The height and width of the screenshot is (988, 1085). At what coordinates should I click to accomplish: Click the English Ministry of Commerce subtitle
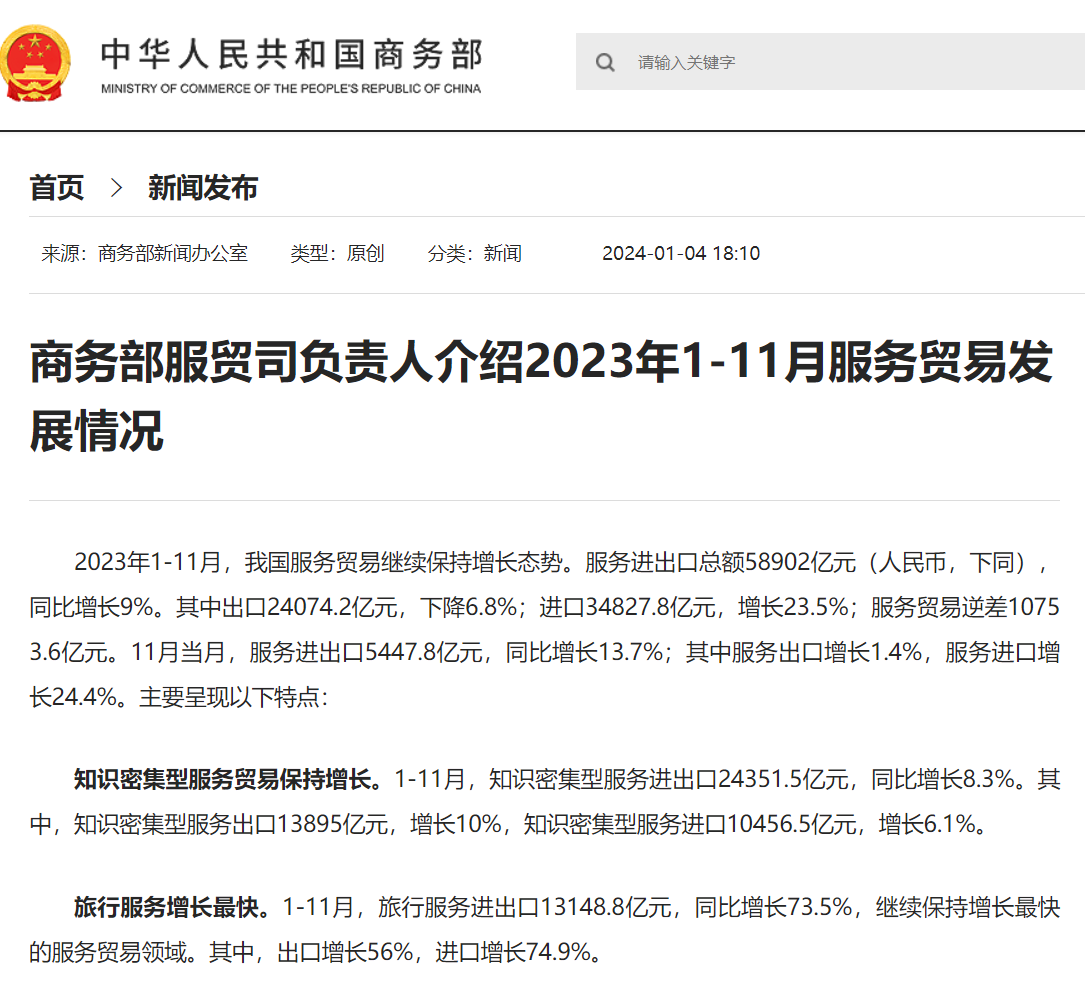pyautogui.click(x=291, y=89)
